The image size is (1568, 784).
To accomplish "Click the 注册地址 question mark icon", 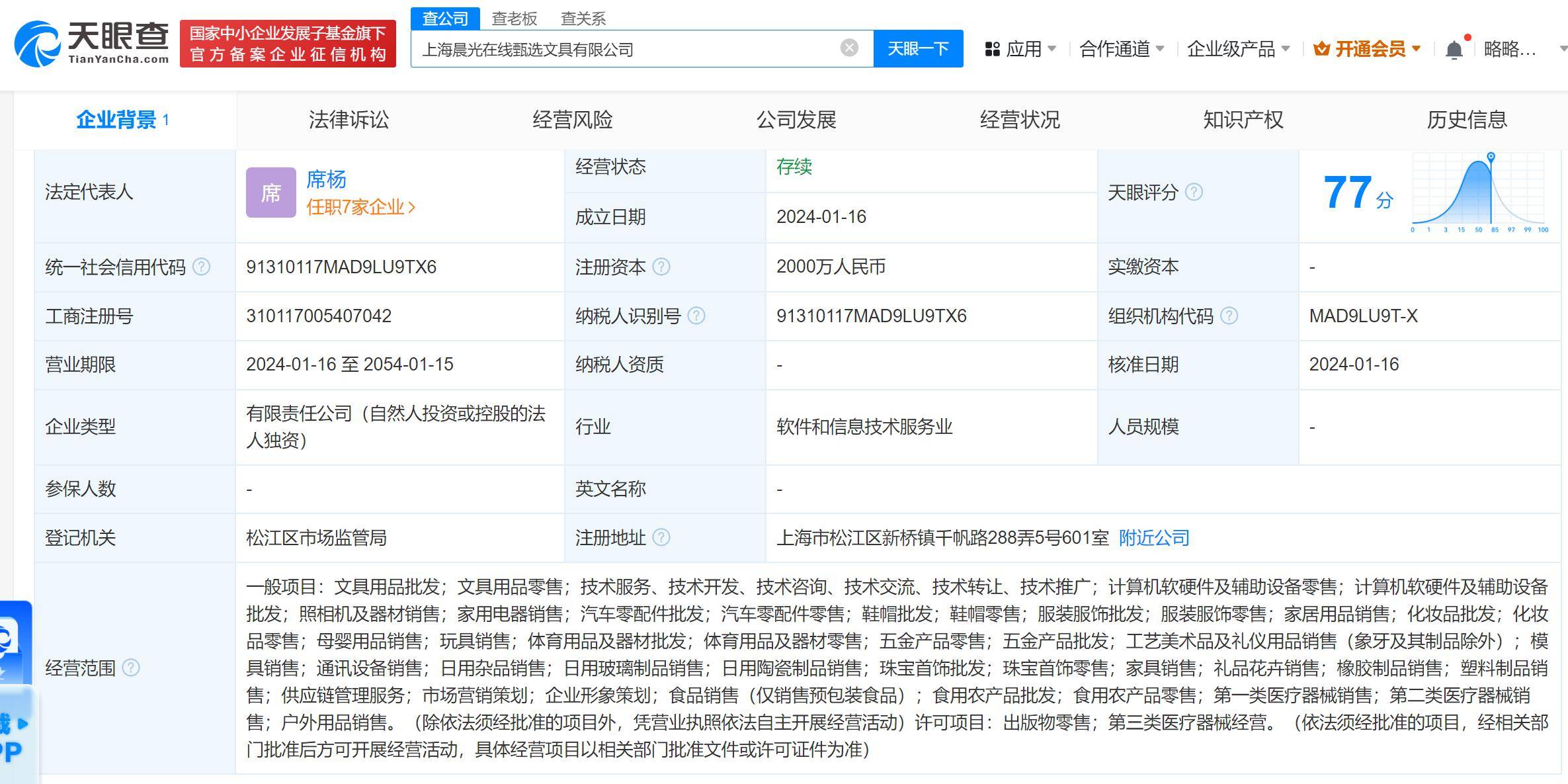I will pos(663,538).
